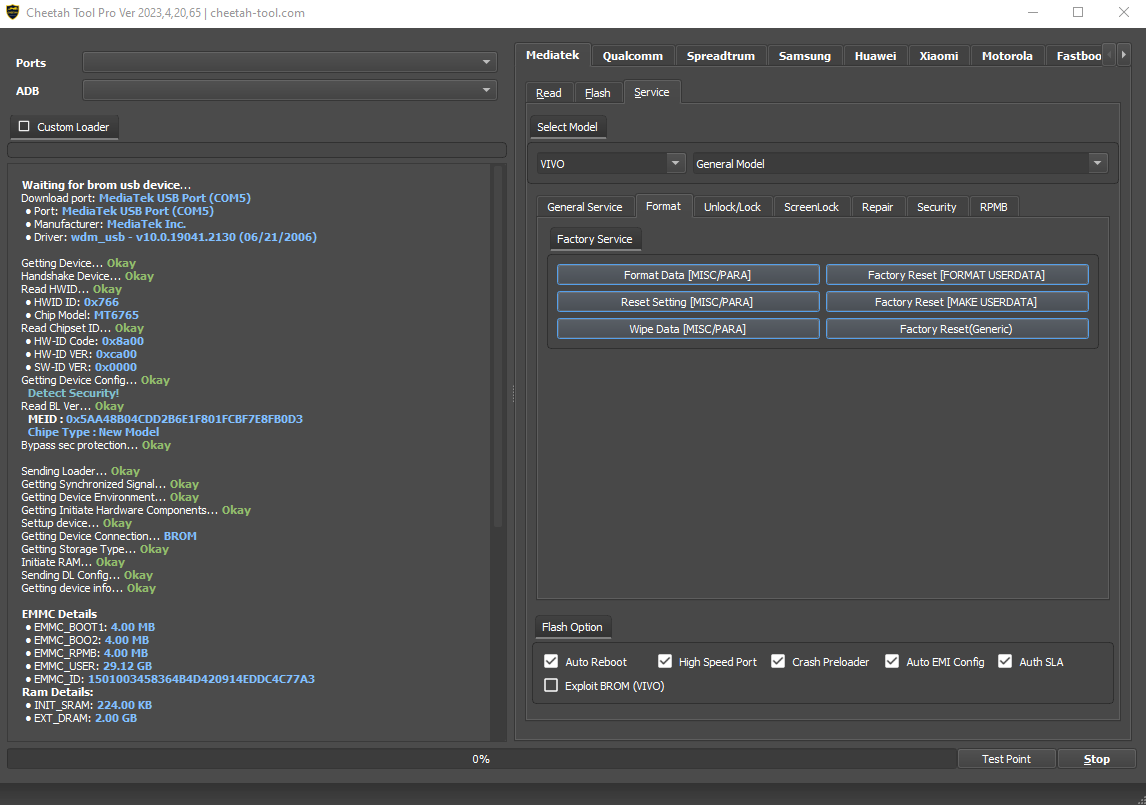Image resolution: width=1146 pixels, height=805 pixels.
Task: Open the Security tab
Action: (x=936, y=207)
